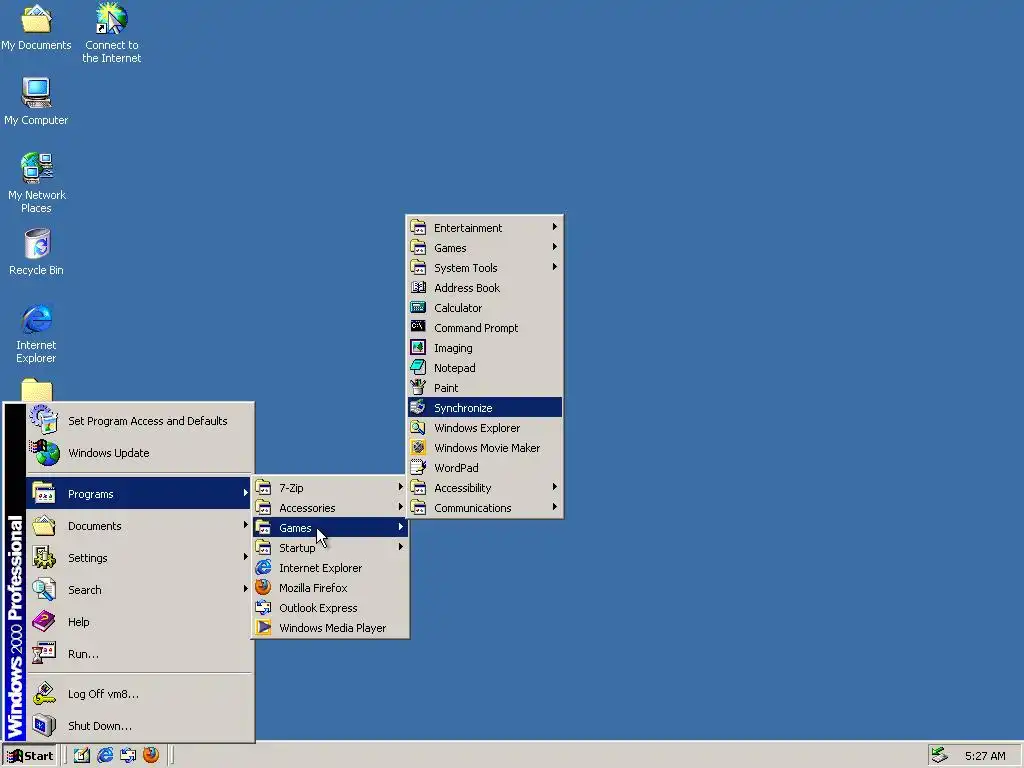Choose Log Off vm8...
Screen dimensions: 1024x768
[x=139, y=694]
